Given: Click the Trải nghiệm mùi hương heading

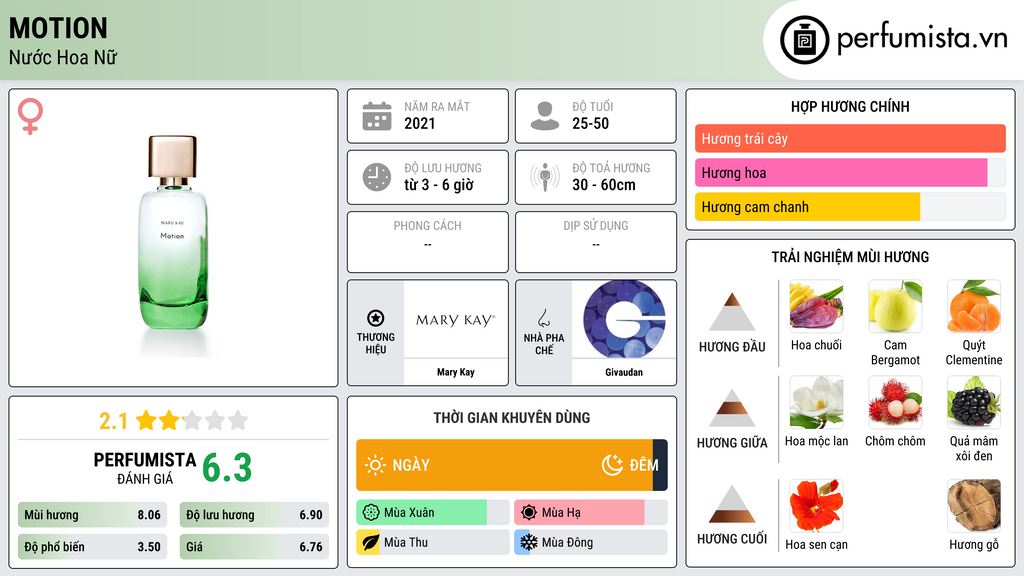Looking at the screenshot, I should (x=850, y=257).
